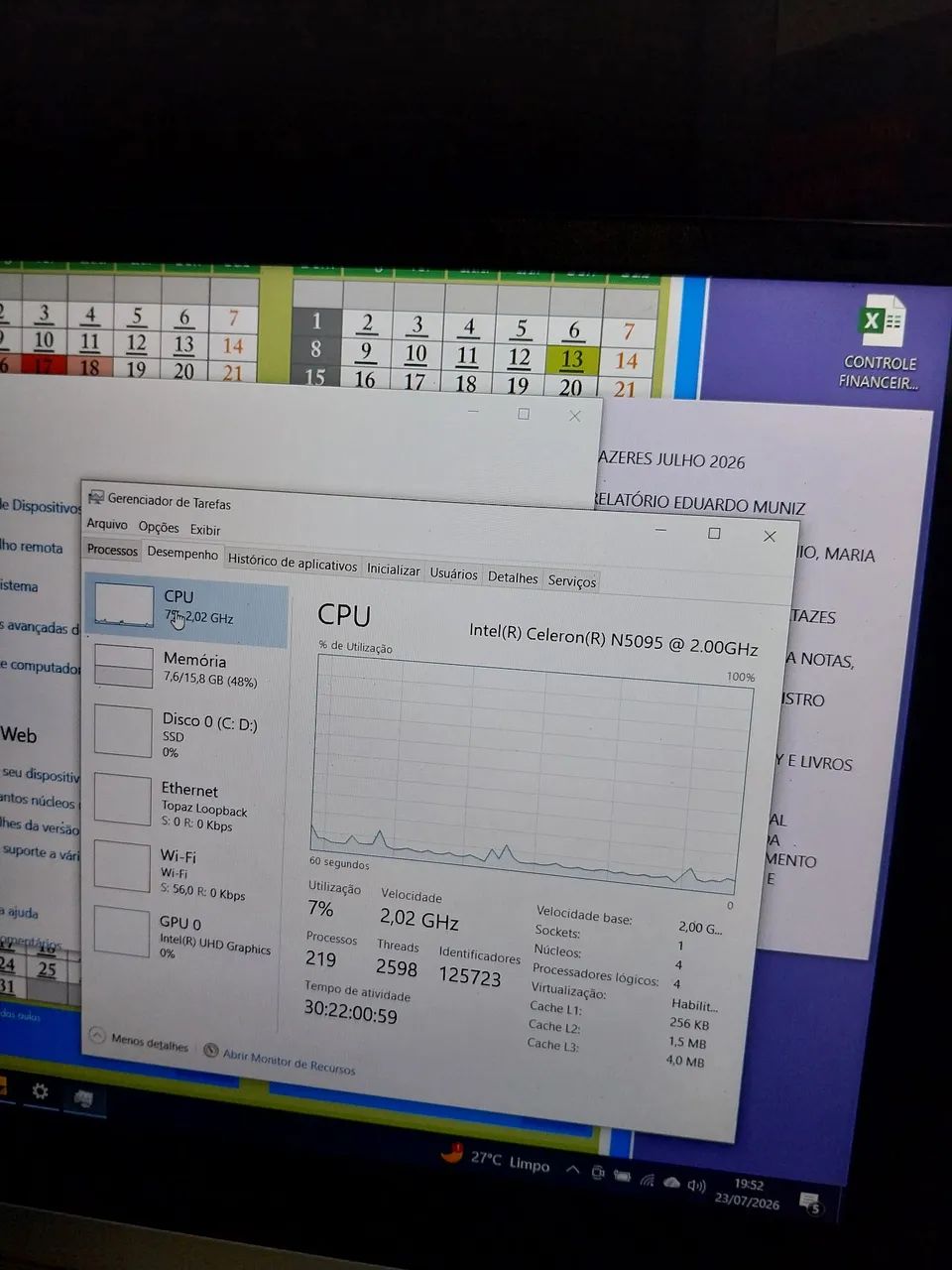Viewport: 952px width, 1270px height.
Task: Click AZERES JULHO 2026 heading text
Action: (x=671, y=459)
